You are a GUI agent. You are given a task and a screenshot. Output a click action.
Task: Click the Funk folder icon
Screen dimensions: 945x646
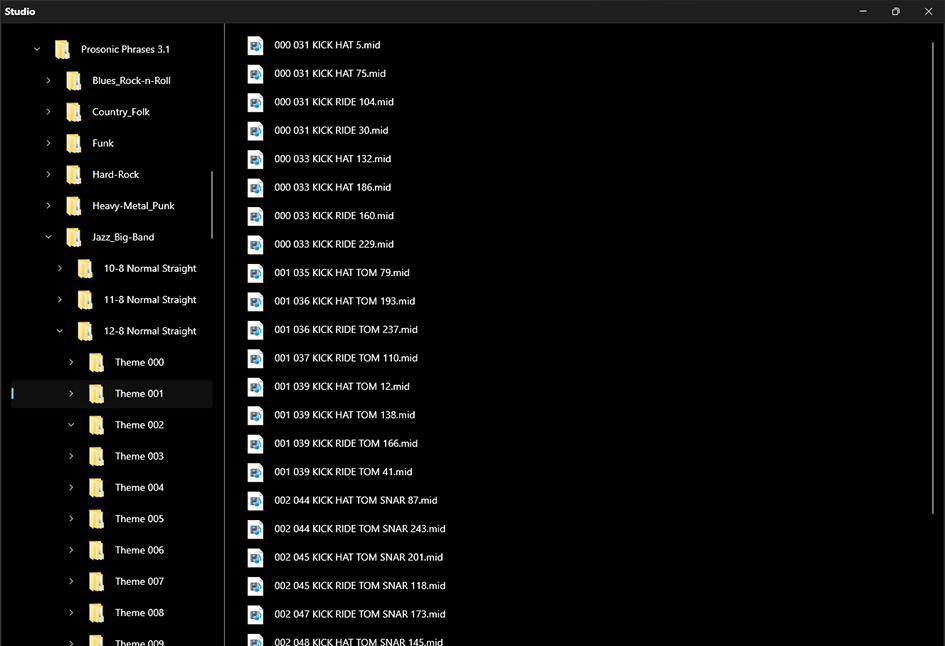tap(74, 143)
